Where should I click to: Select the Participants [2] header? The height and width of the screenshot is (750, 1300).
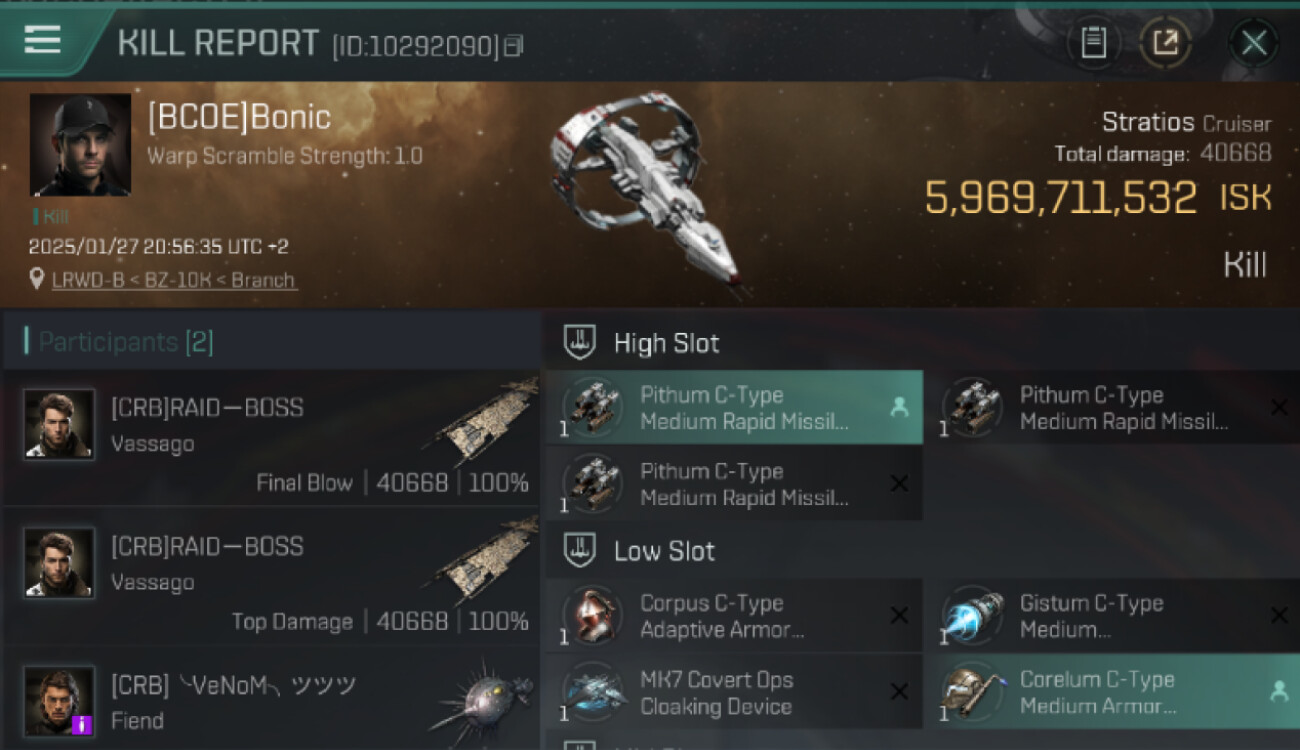[125, 342]
